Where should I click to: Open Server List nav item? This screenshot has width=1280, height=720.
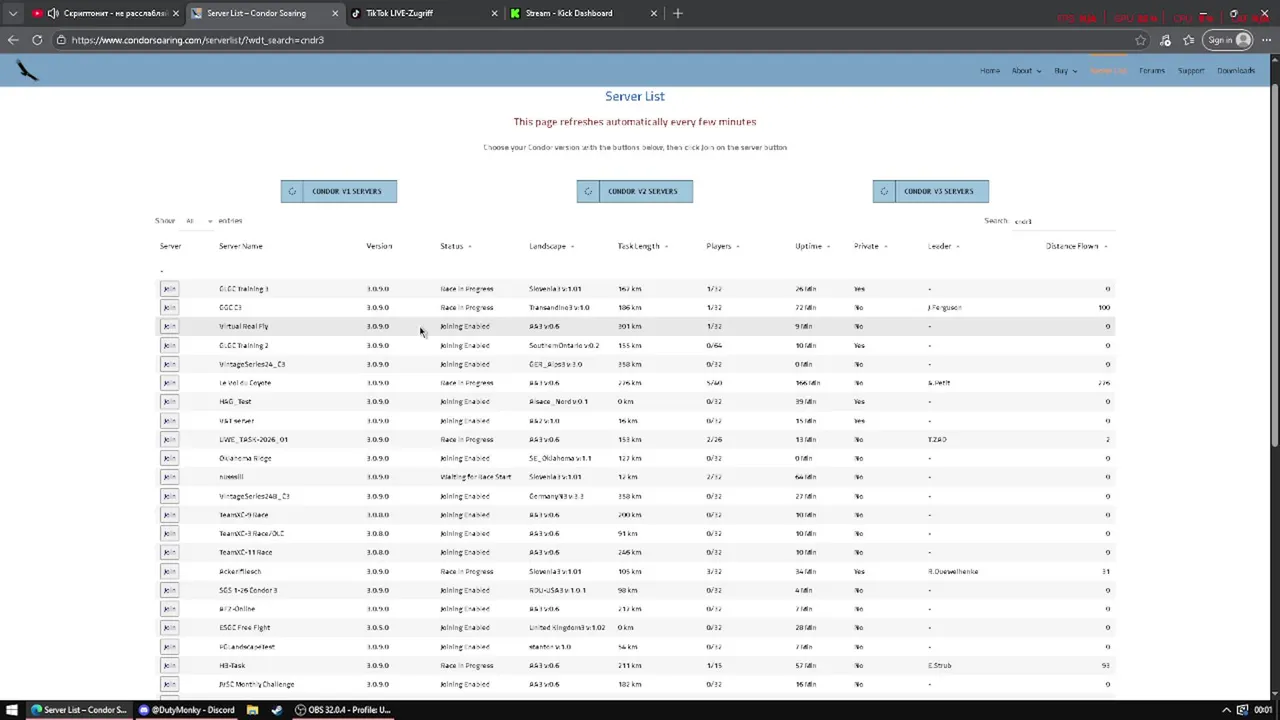click(1108, 71)
